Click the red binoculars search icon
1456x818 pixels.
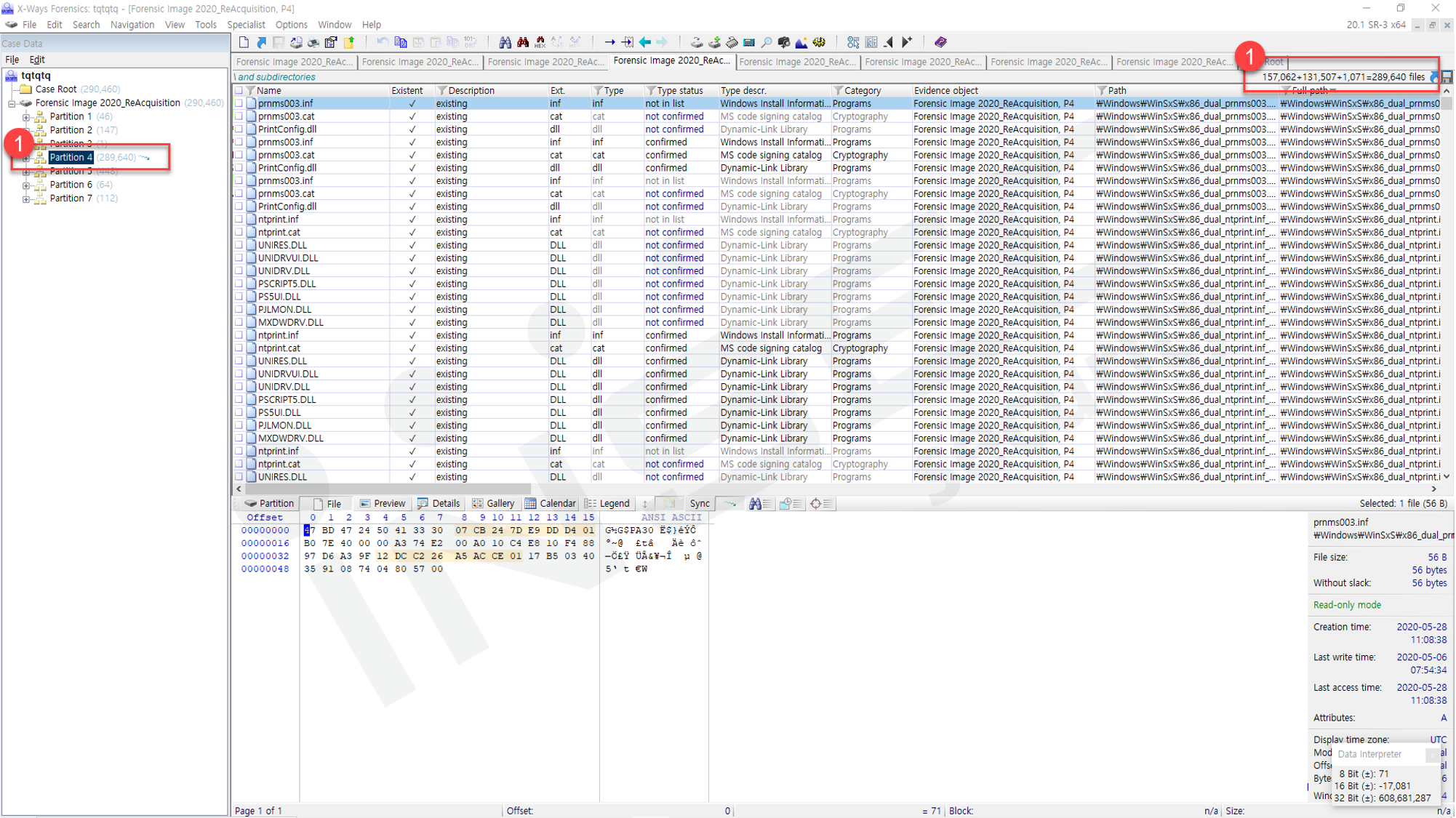point(522,42)
